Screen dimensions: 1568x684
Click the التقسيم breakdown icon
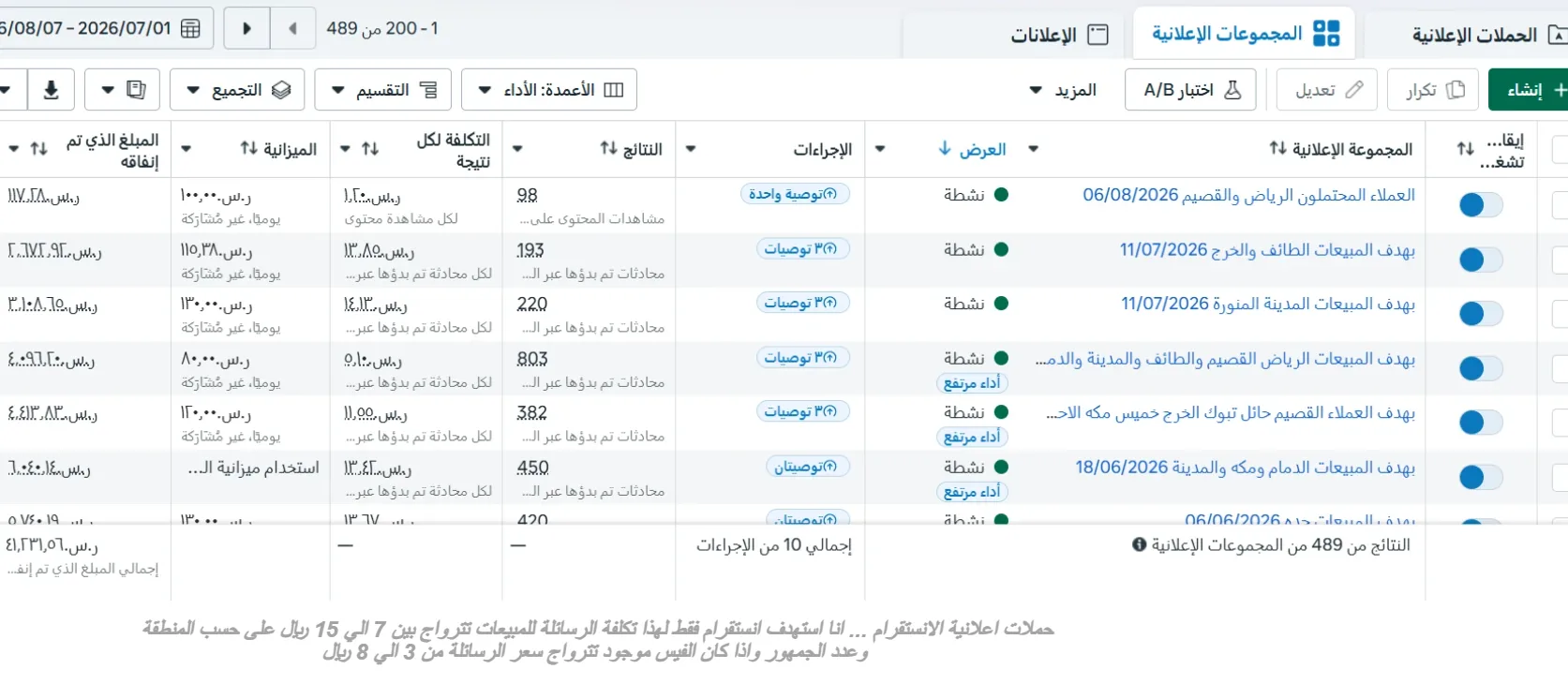428,90
